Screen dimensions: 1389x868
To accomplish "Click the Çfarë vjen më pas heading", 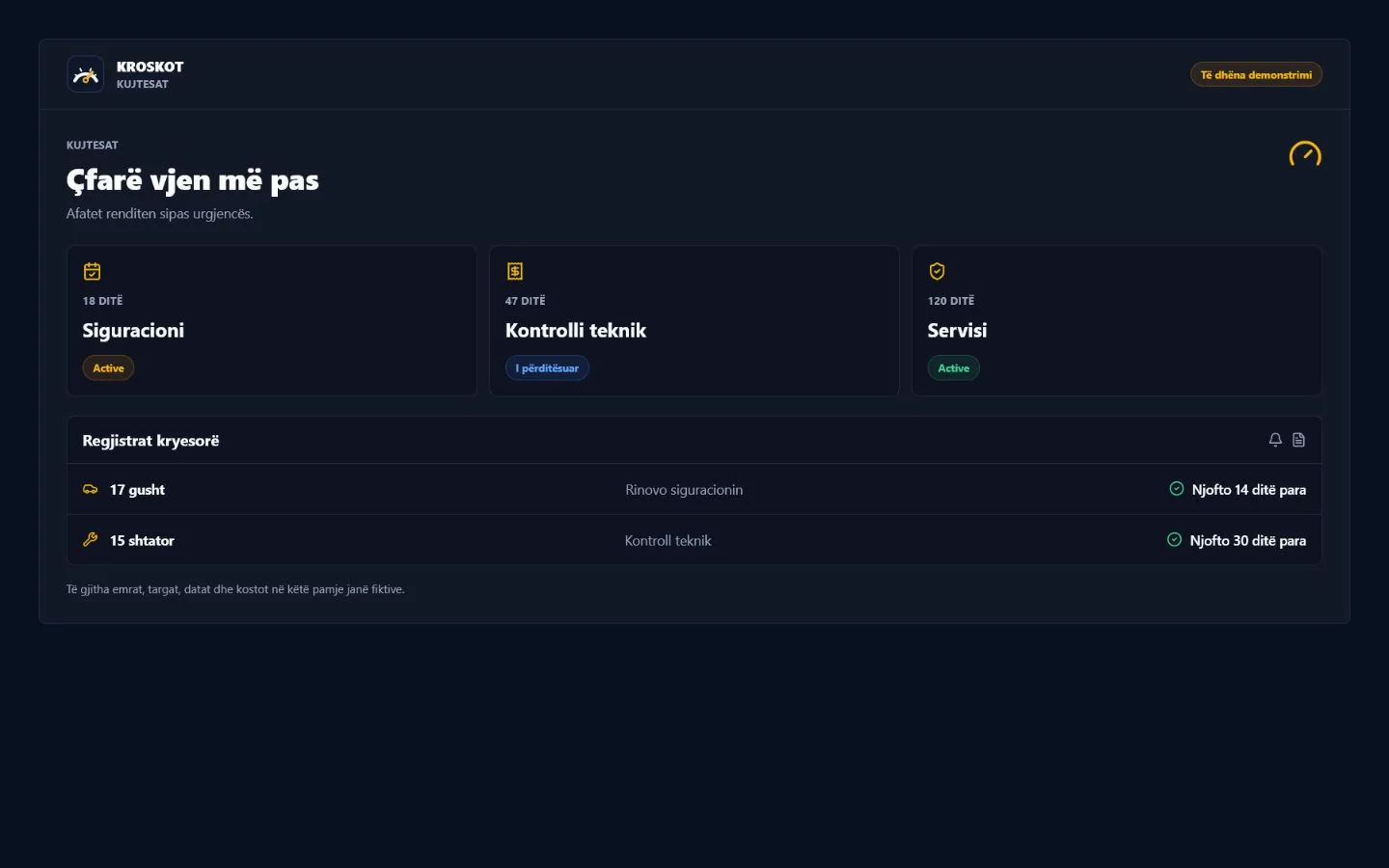I will [192, 181].
